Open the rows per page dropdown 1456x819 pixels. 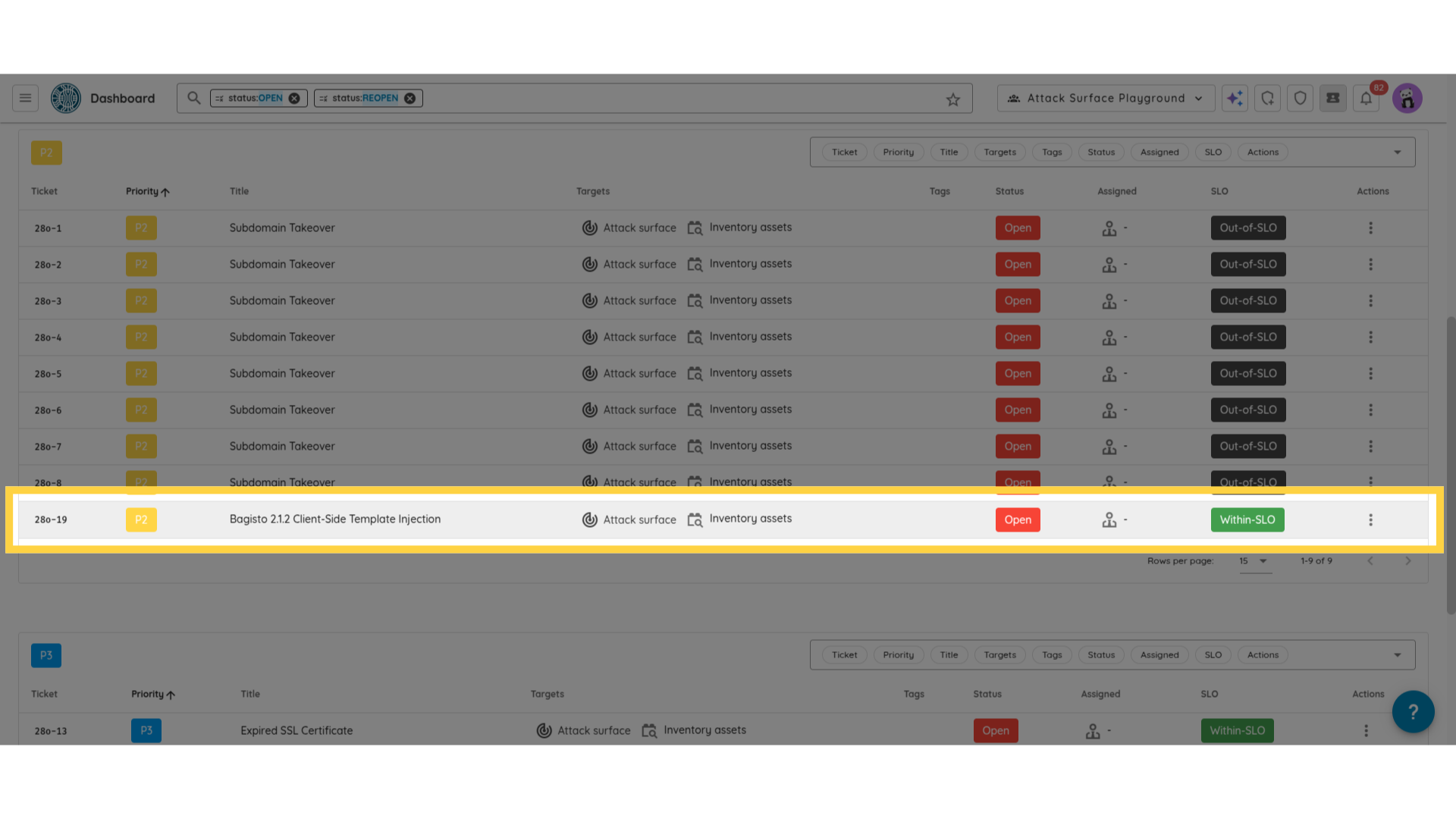(x=1254, y=561)
